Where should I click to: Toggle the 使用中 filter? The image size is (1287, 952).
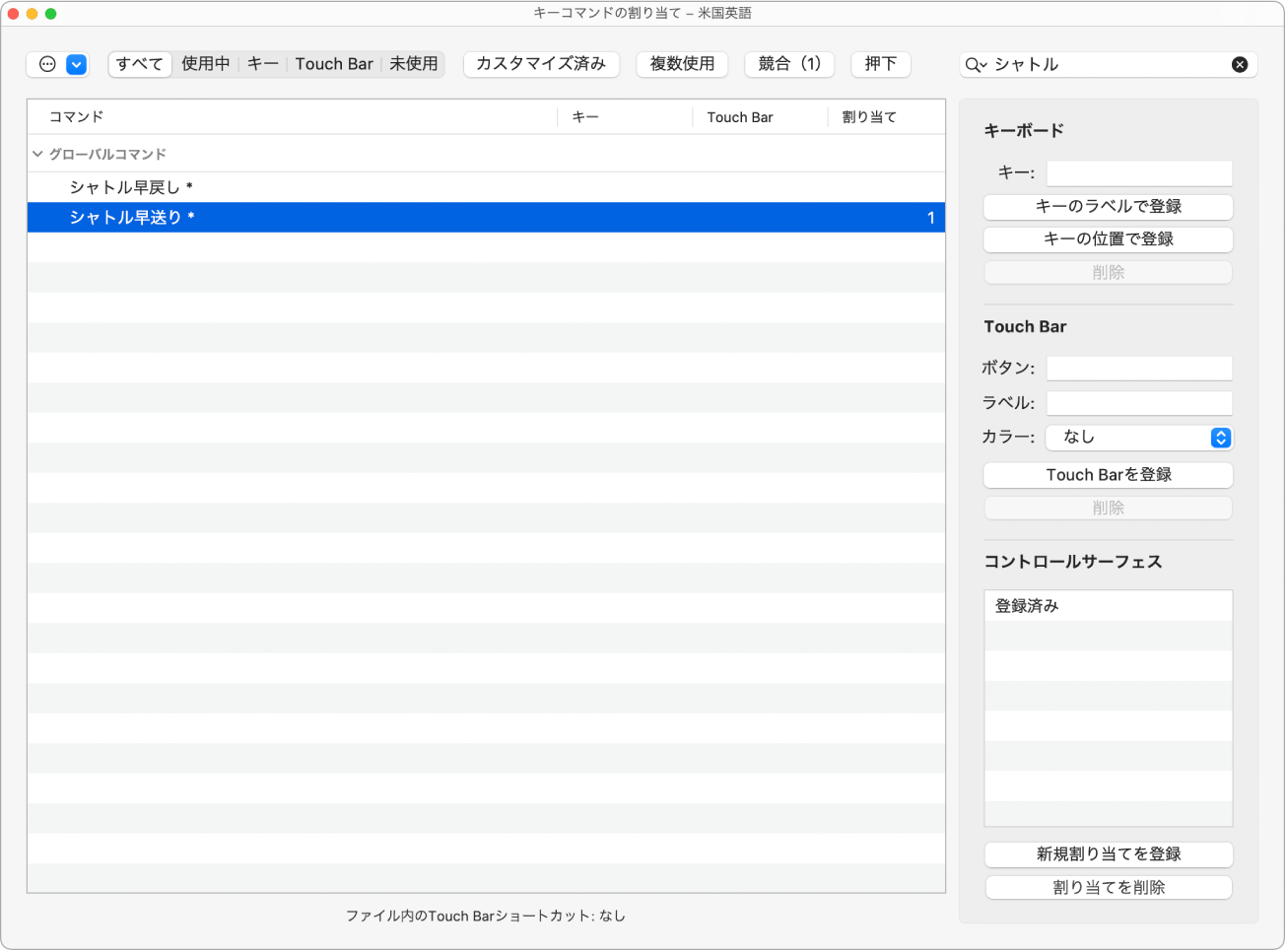tap(206, 64)
